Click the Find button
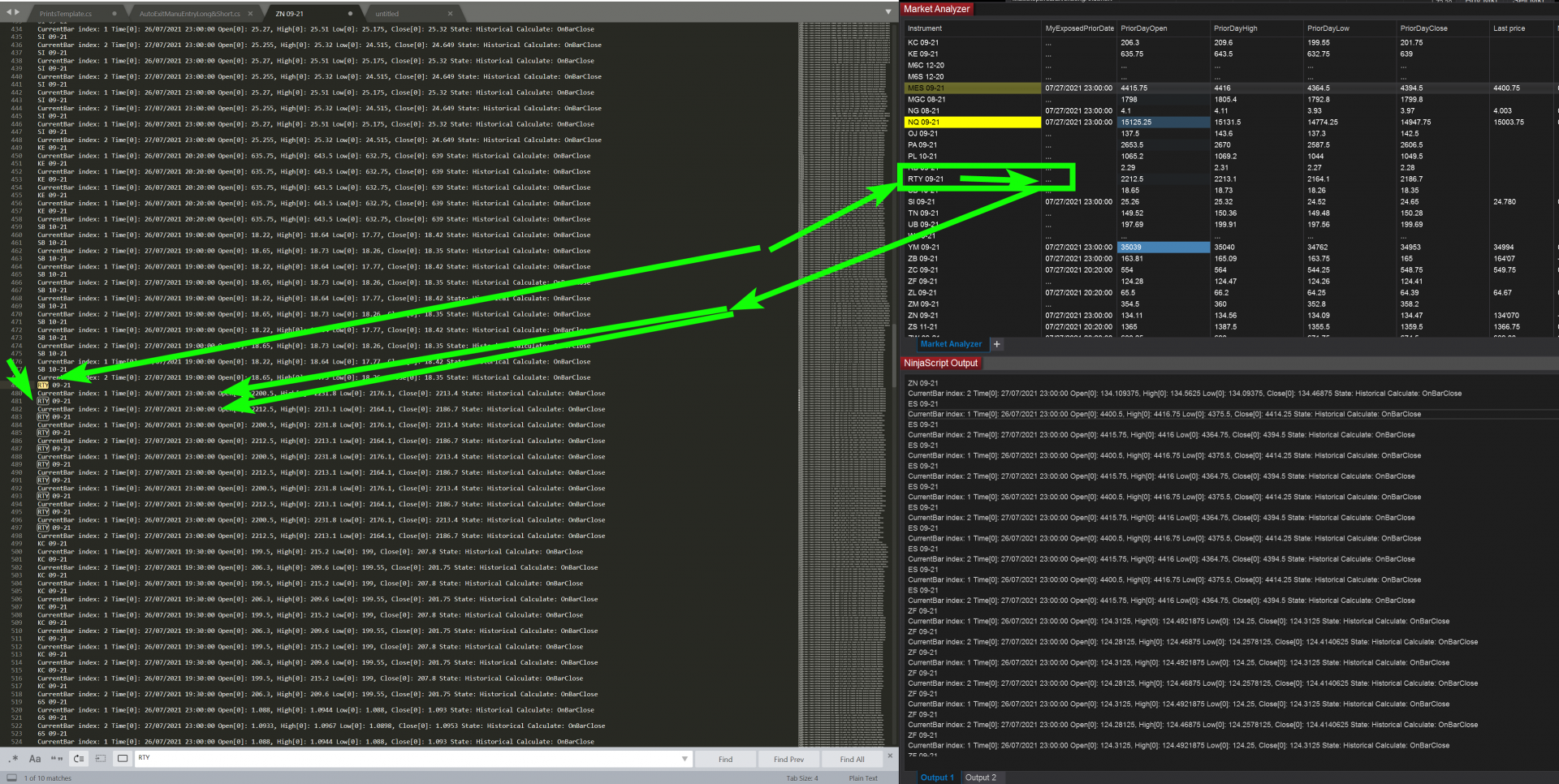The image size is (1559, 784). point(725,760)
